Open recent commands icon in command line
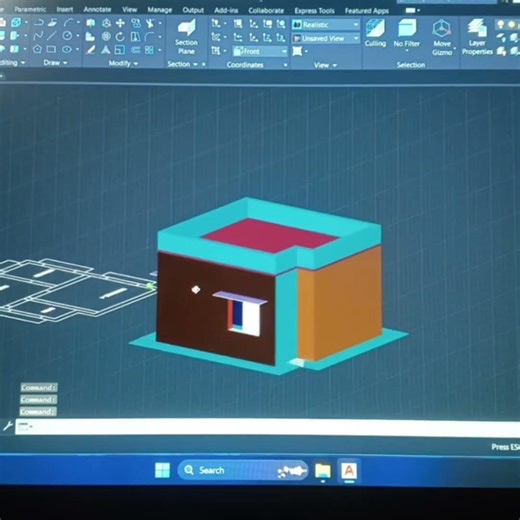The height and width of the screenshot is (520, 520). pos(24,426)
